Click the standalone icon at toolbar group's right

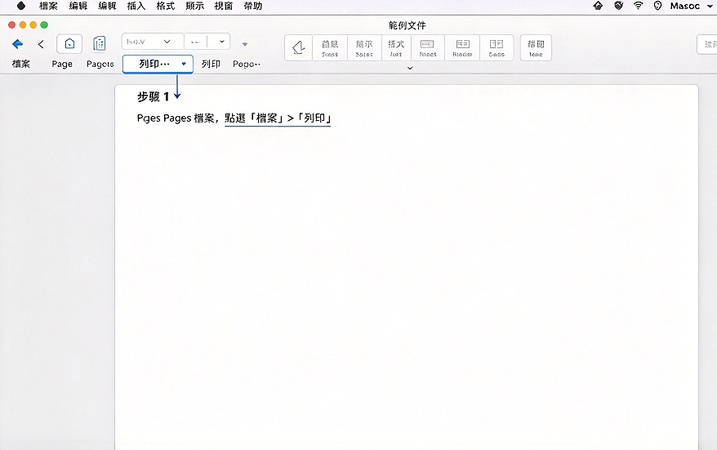tap(536, 48)
